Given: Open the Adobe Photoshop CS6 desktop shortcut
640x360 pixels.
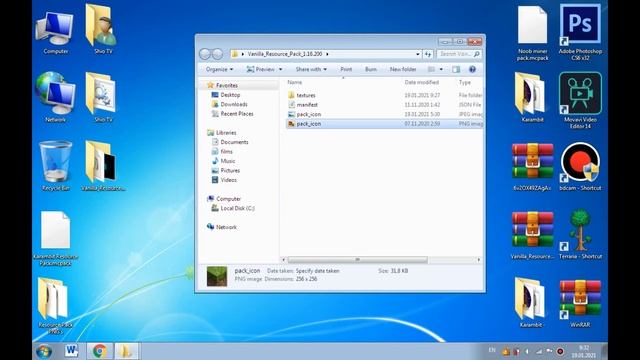Looking at the screenshot, I should [x=580, y=33].
